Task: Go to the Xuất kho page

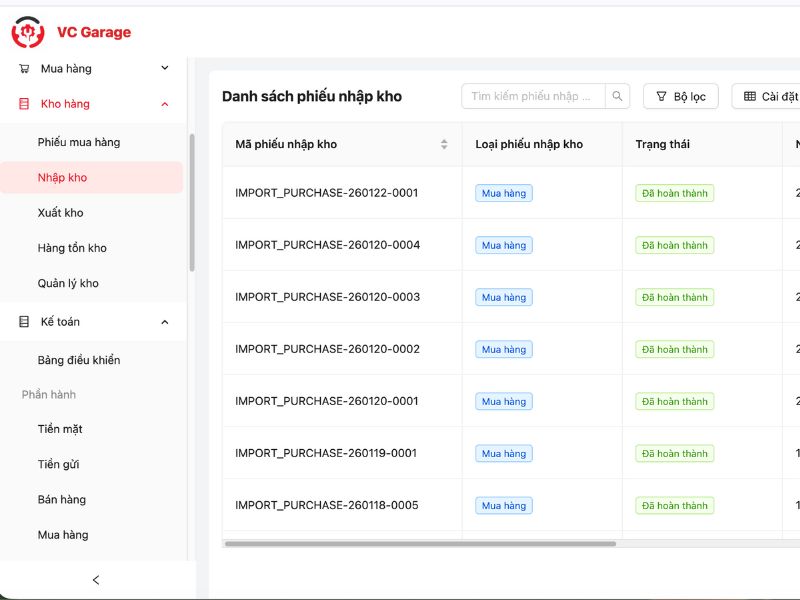Action: 61,213
